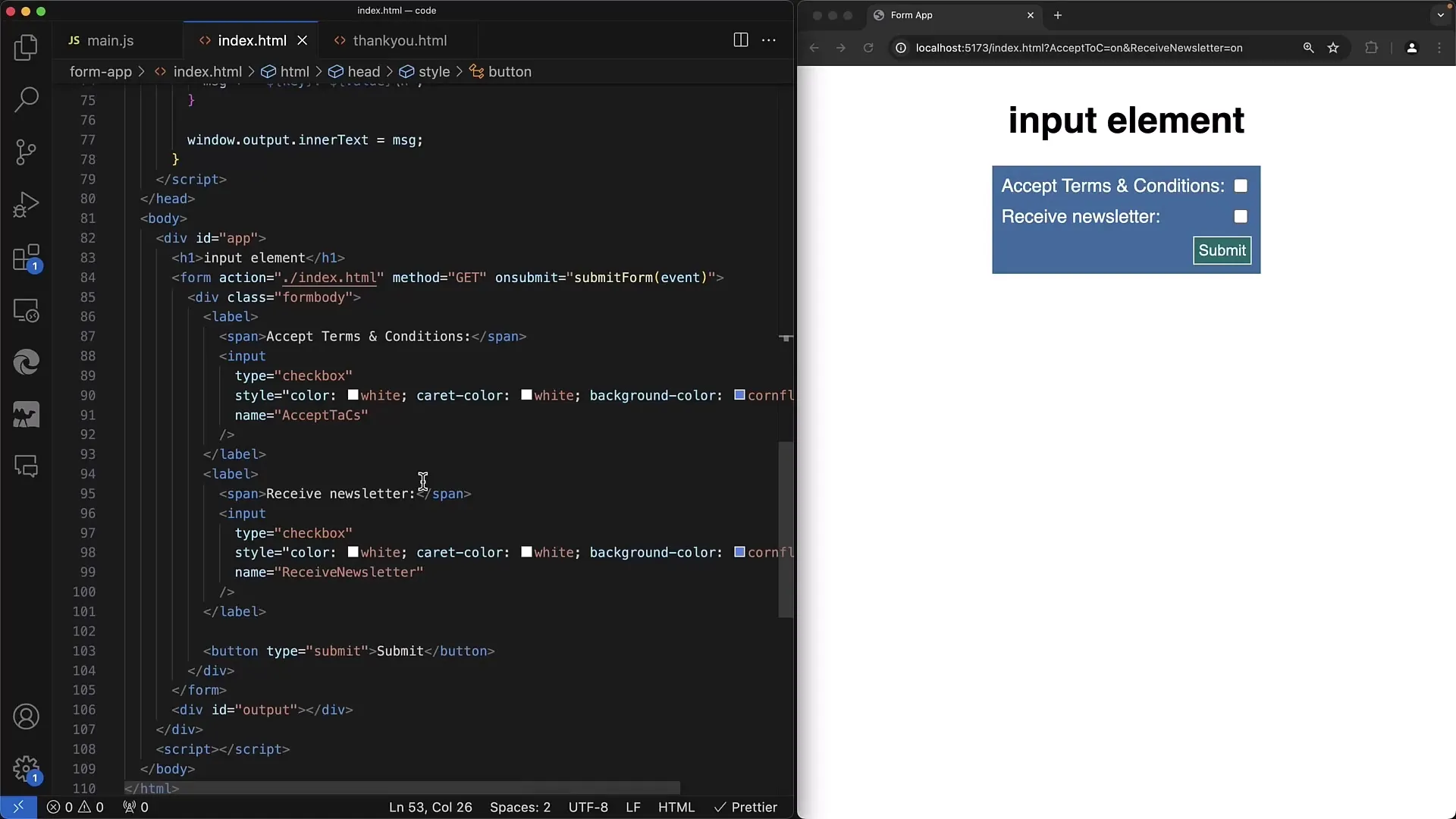Image resolution: width=1456 pixels, height=819 pixels.
Task: Click the Submit button in the preview
Action: pyautogui.click(x=1222, y=250)
